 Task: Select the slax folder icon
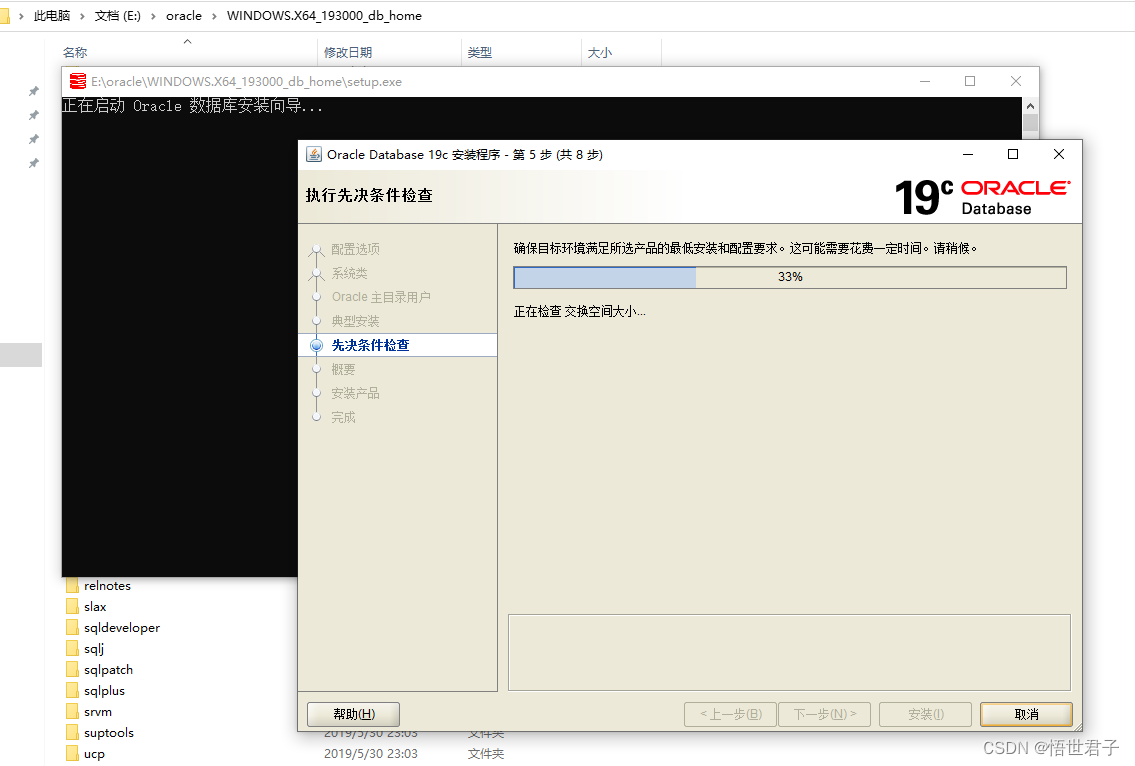tap(72, 606)
